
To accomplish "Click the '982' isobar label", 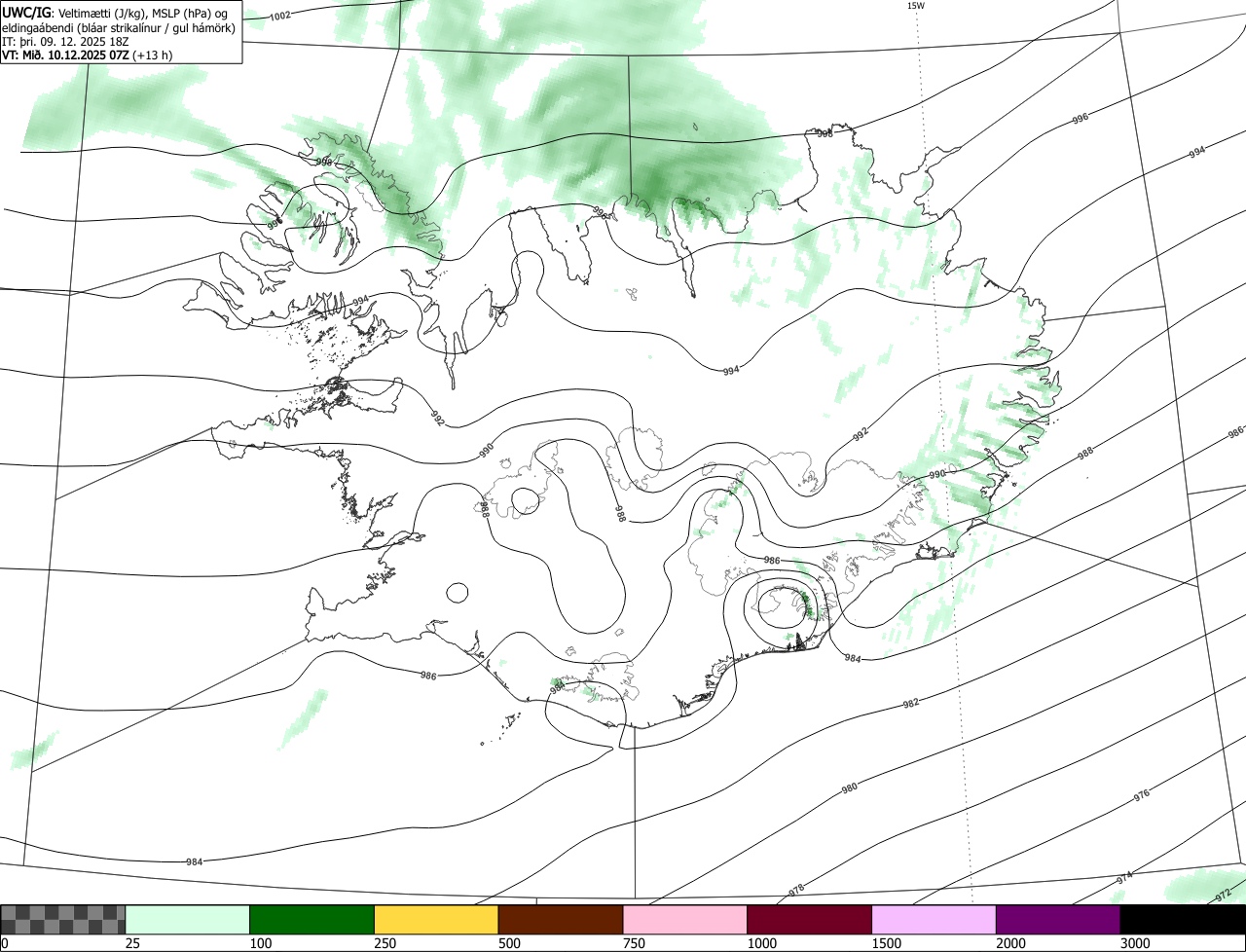I will point(911,703).
